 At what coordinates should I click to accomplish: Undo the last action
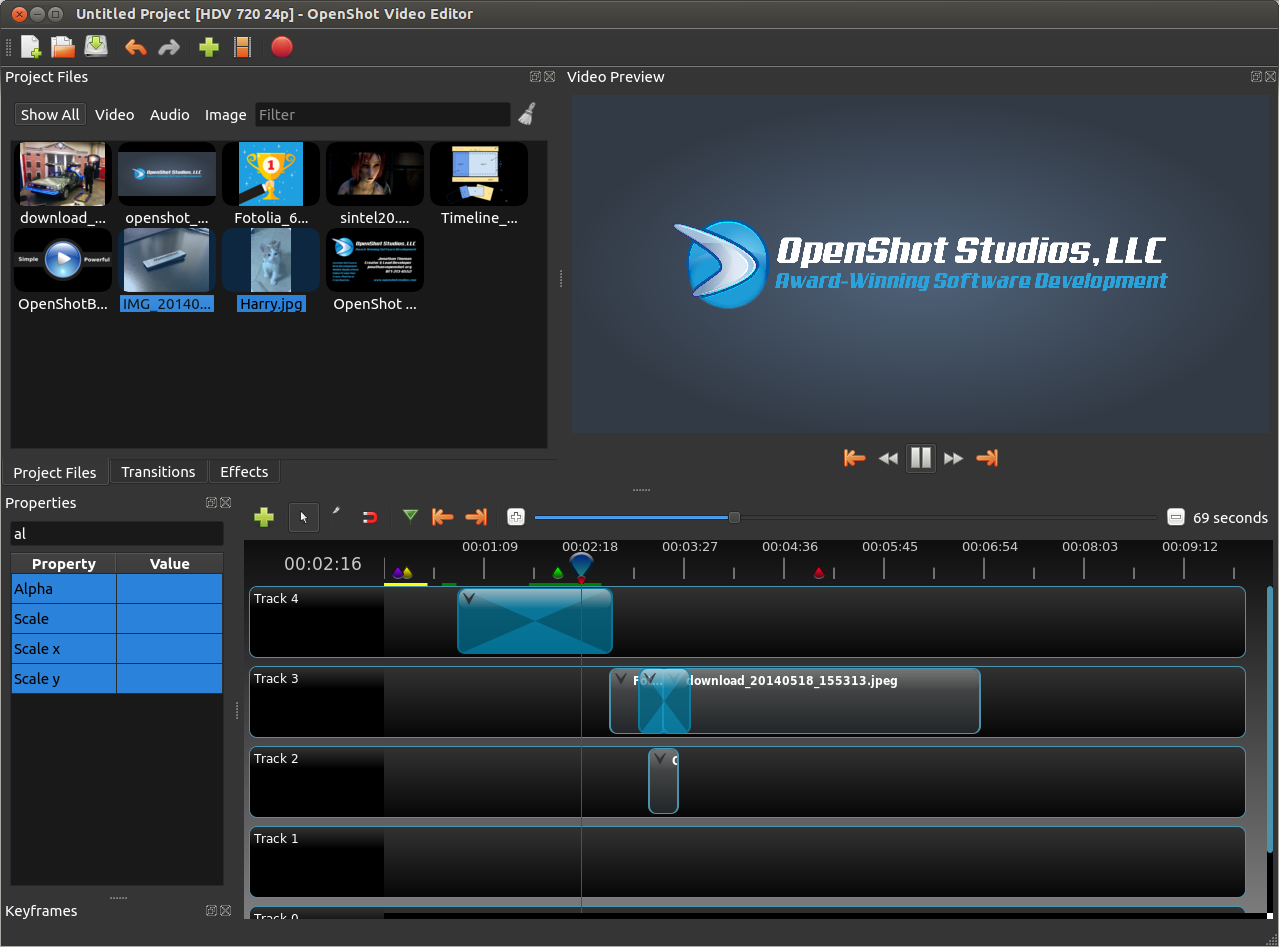coord(135,47)
